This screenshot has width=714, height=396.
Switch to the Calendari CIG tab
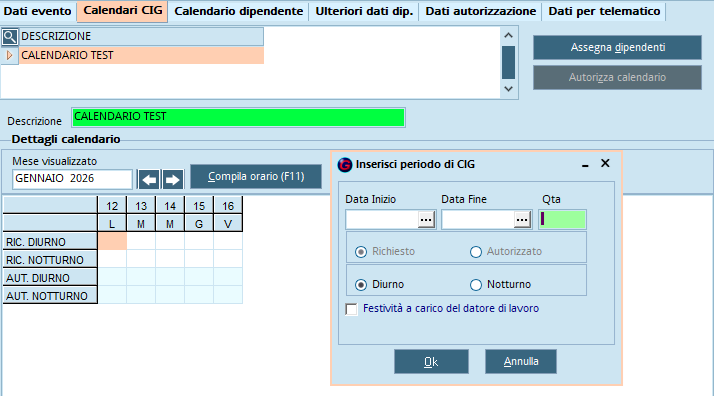point(122,11)
